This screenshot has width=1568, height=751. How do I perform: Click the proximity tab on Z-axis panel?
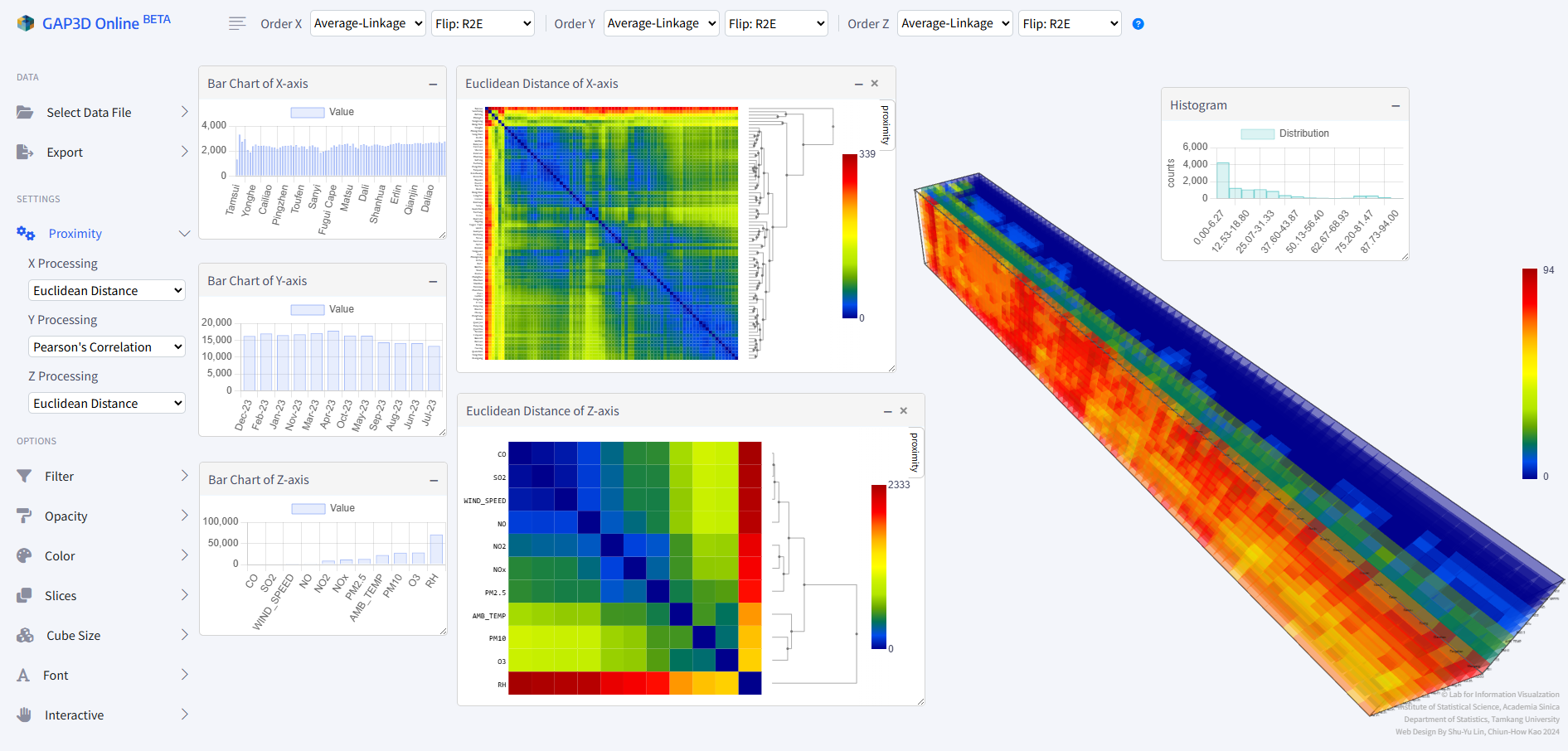point(914,452)
